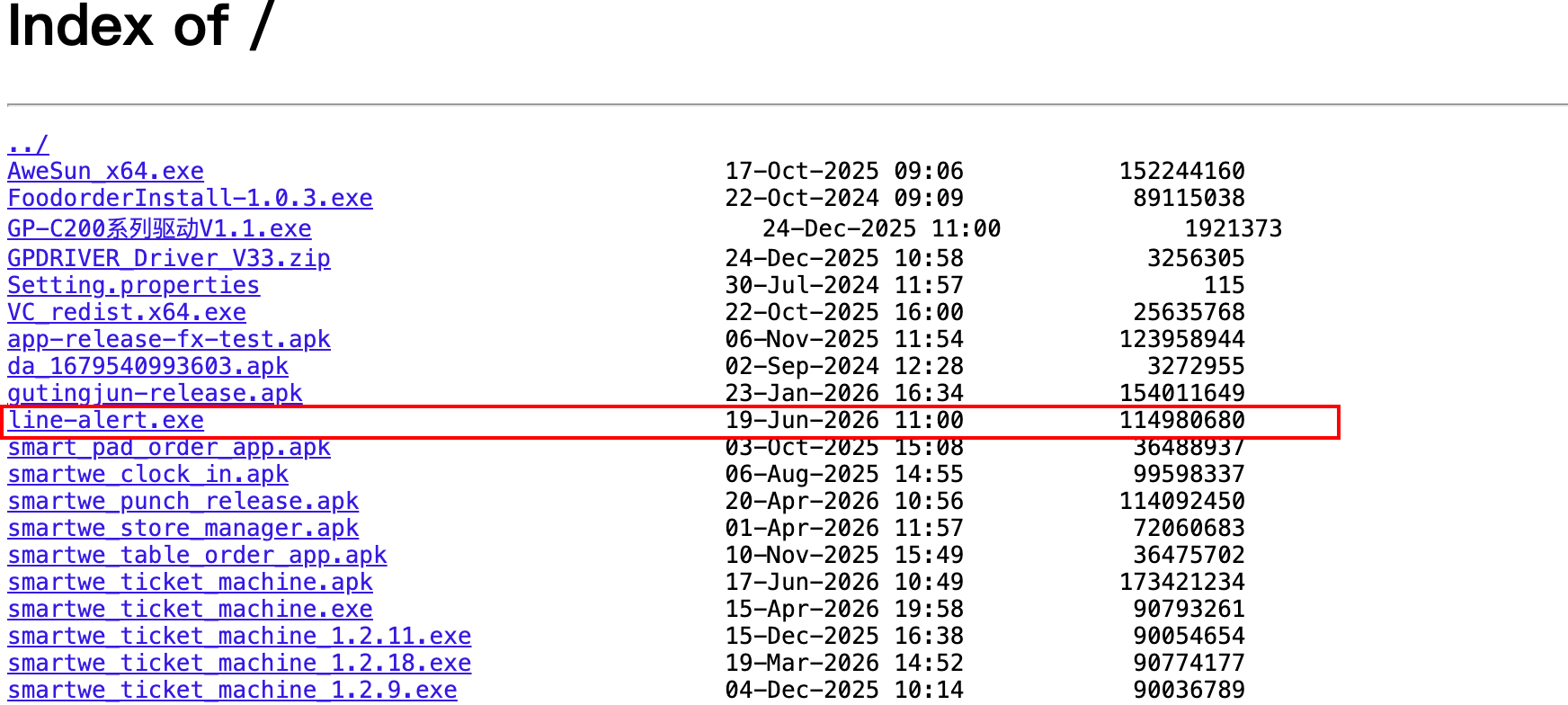Click FoodorderInstall-1.0.3.exe link

(x=190, y=198)
